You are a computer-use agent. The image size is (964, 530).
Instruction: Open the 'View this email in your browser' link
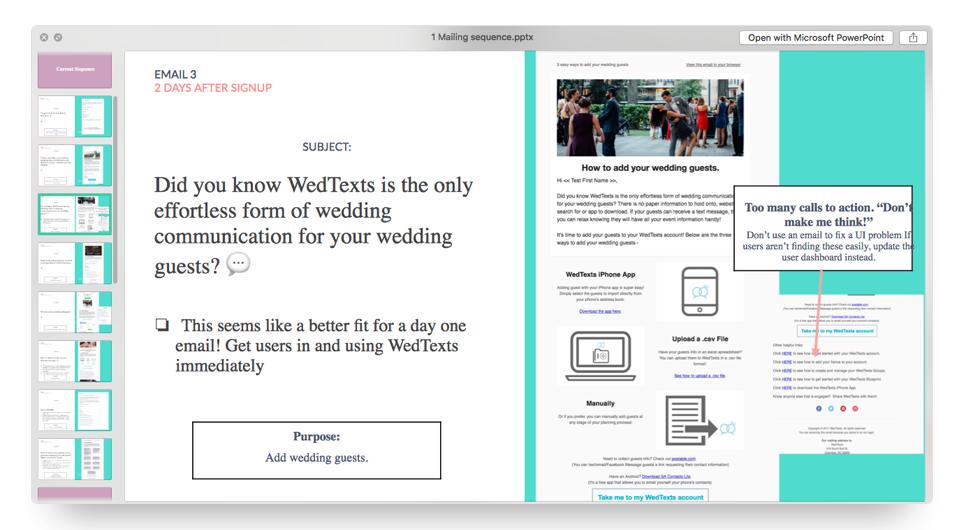[713, 65]
